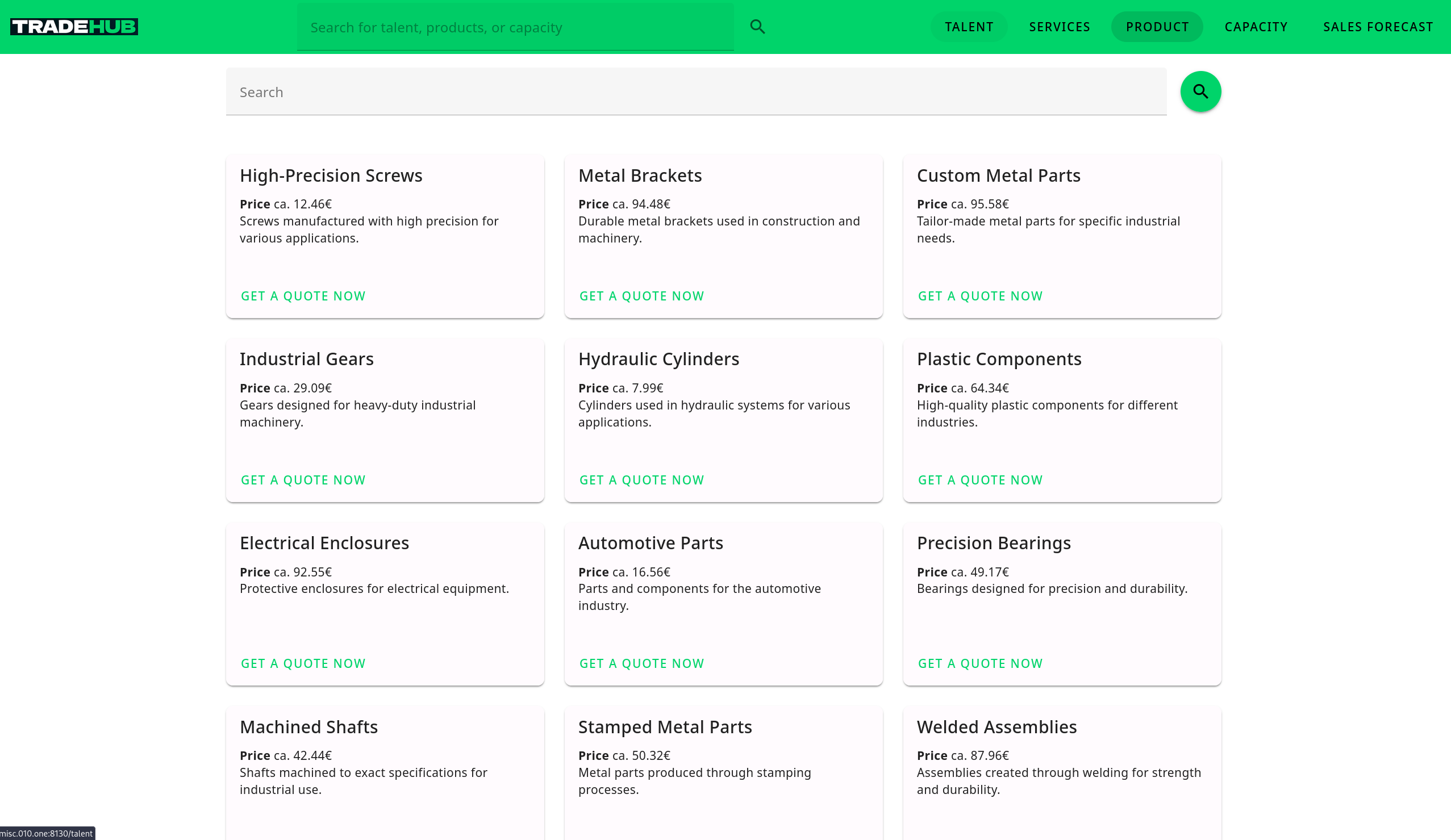Get a quote for High-Precision Screws
The width and height of the screenshot is (1451, 840).
click(x=303, y=296)
